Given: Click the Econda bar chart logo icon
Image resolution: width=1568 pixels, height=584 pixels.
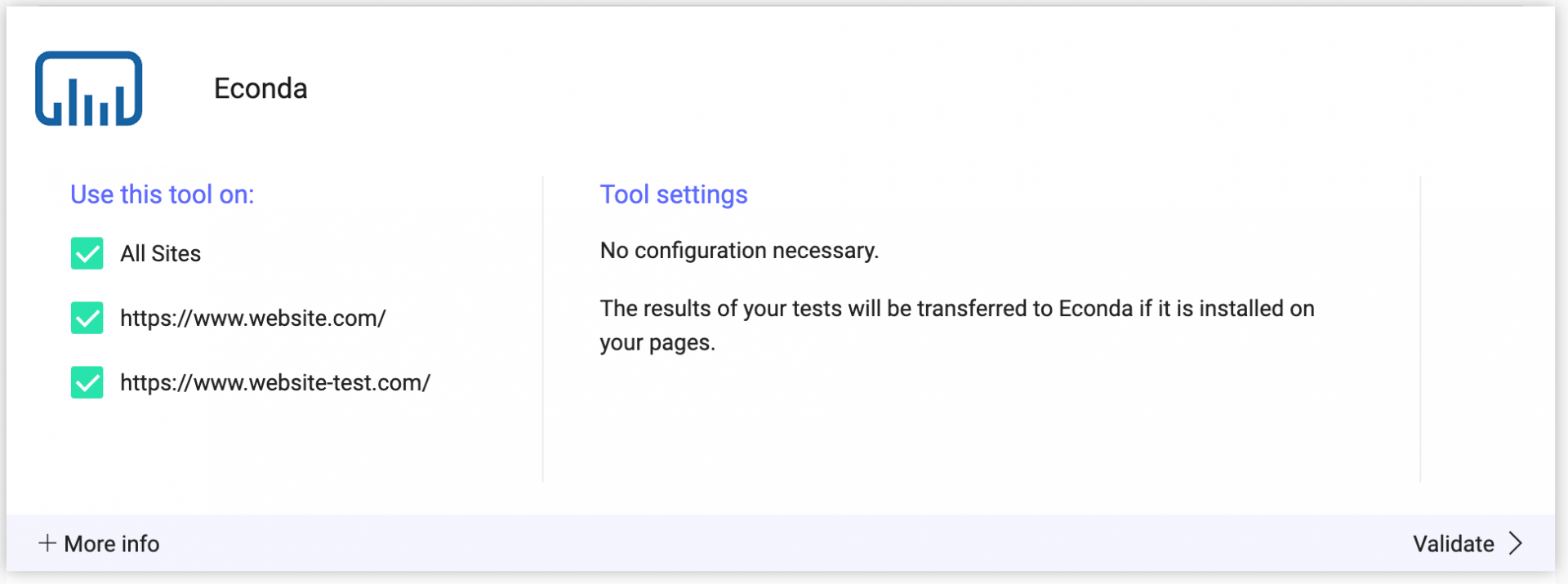Looking at the screenshot, I should (x=88, y=88).
